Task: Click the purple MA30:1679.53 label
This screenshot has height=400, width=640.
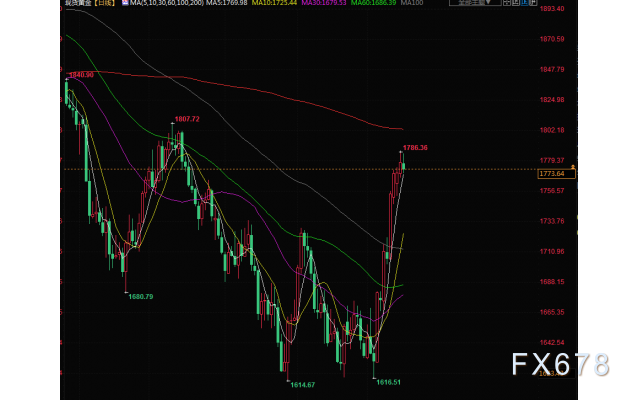Action: pyautogui.click(x=324, y=2)
